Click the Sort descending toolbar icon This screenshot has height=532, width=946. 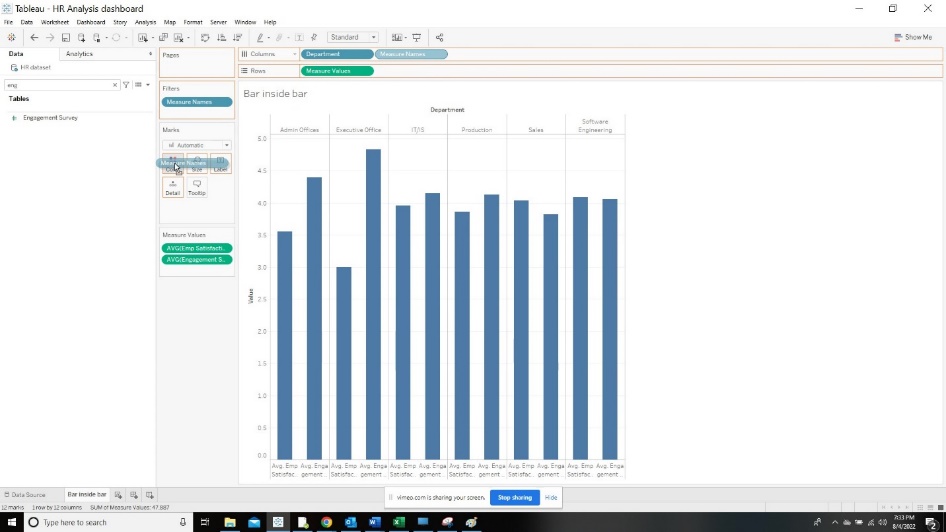(238, 37)
